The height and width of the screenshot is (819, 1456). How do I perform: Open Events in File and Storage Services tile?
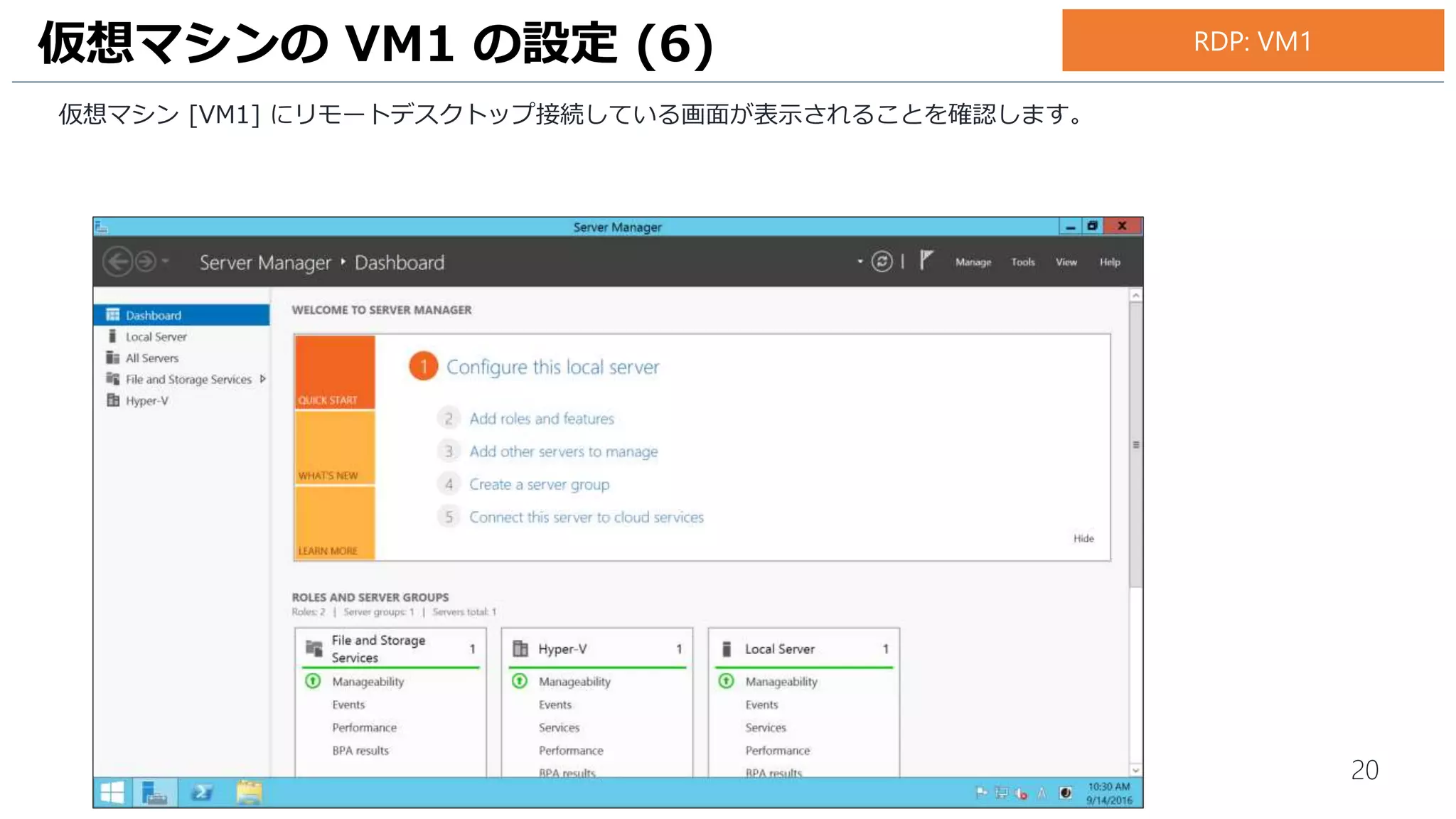tap(348, 705)
